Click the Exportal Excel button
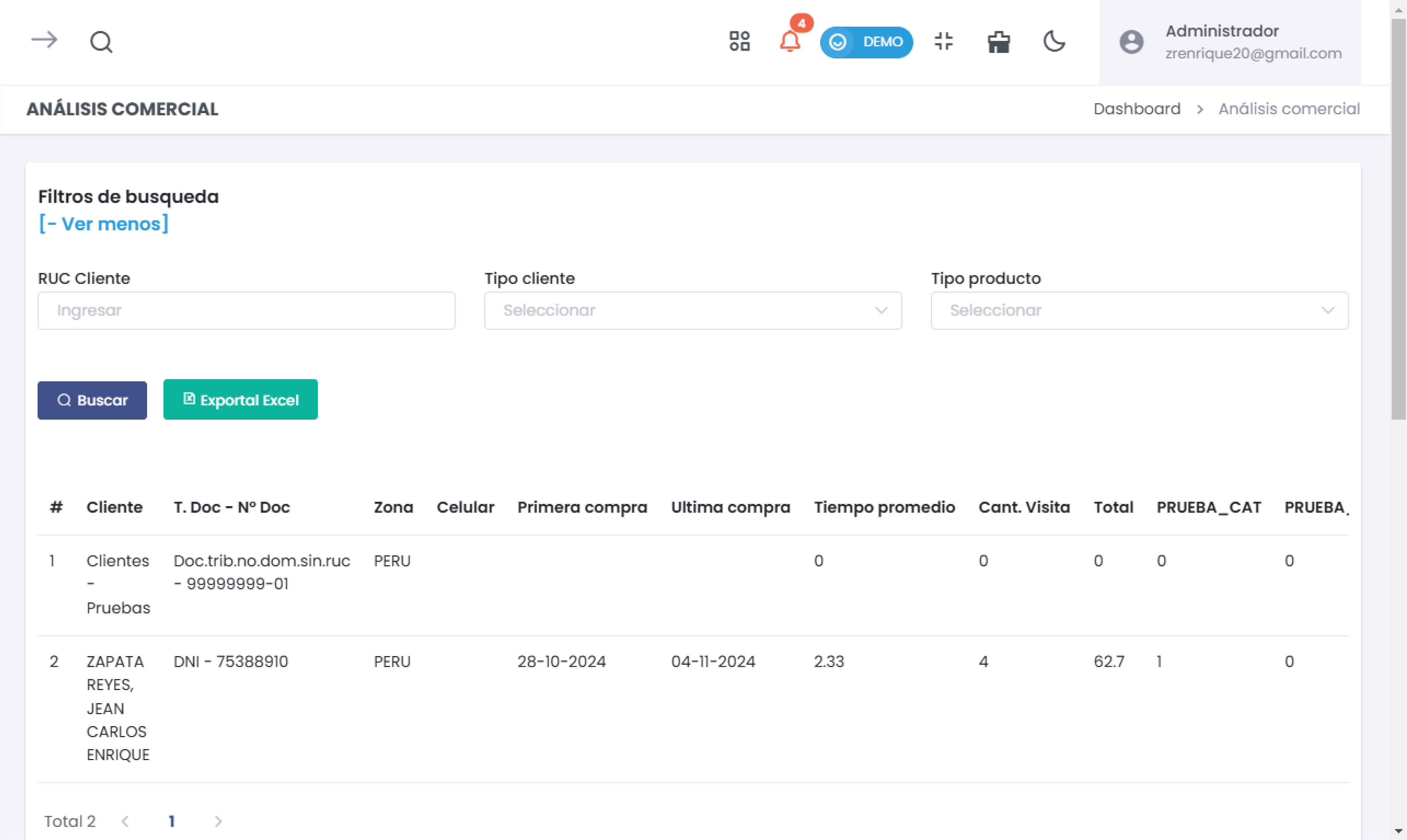Screen dimensions: 1407x840 pyautogui.click(x=240, y=400)
